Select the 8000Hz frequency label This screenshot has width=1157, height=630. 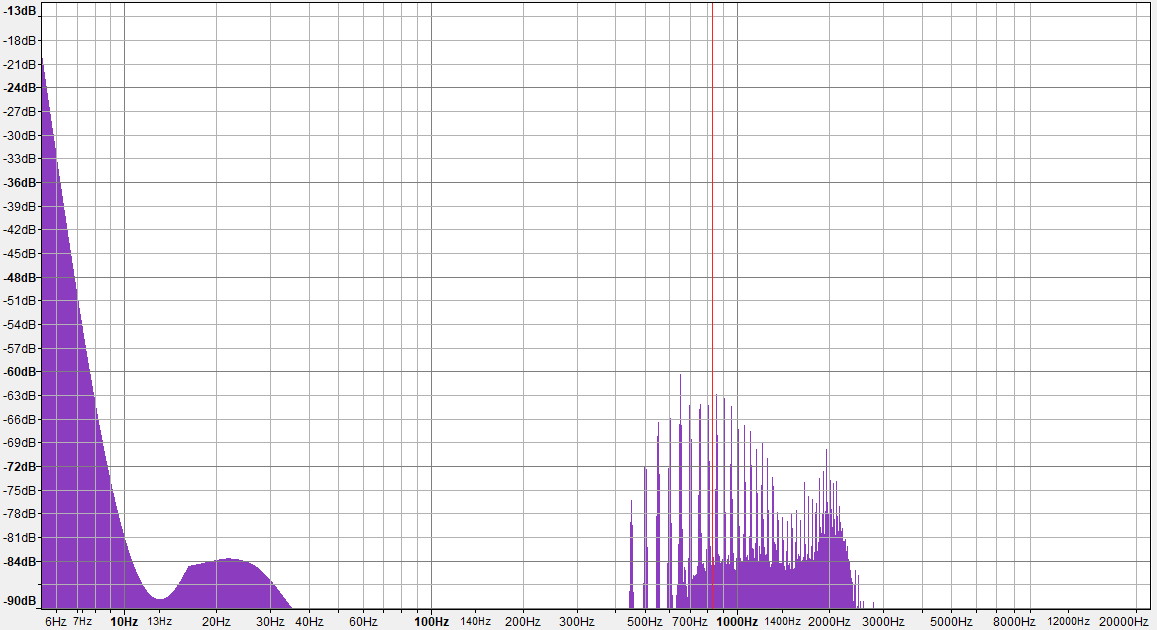tap(1014, 622)
